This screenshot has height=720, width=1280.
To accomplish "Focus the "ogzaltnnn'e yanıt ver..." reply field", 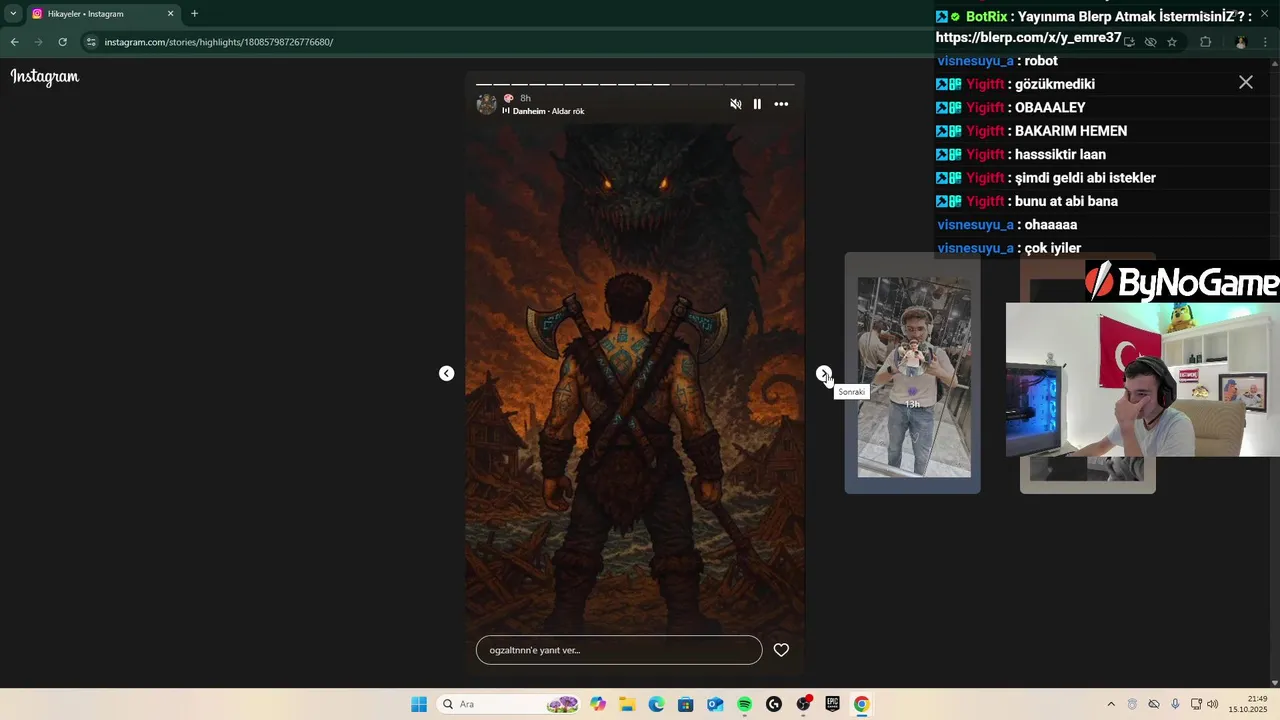I will coord(619,650).
